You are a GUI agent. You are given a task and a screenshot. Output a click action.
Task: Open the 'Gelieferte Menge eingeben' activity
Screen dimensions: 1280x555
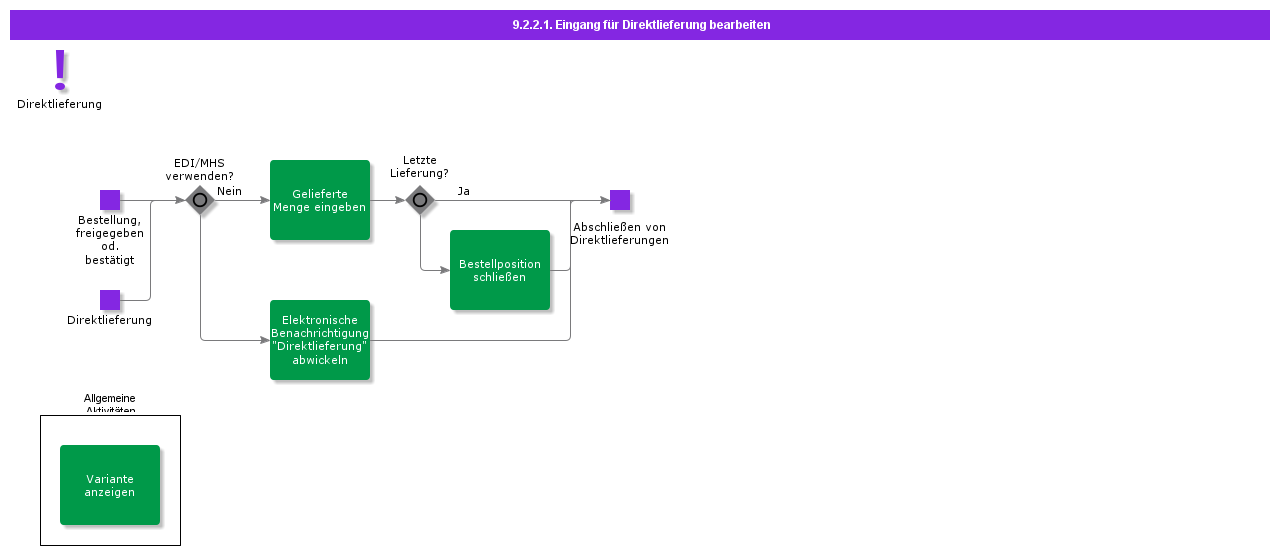click(x=320, y=200)
